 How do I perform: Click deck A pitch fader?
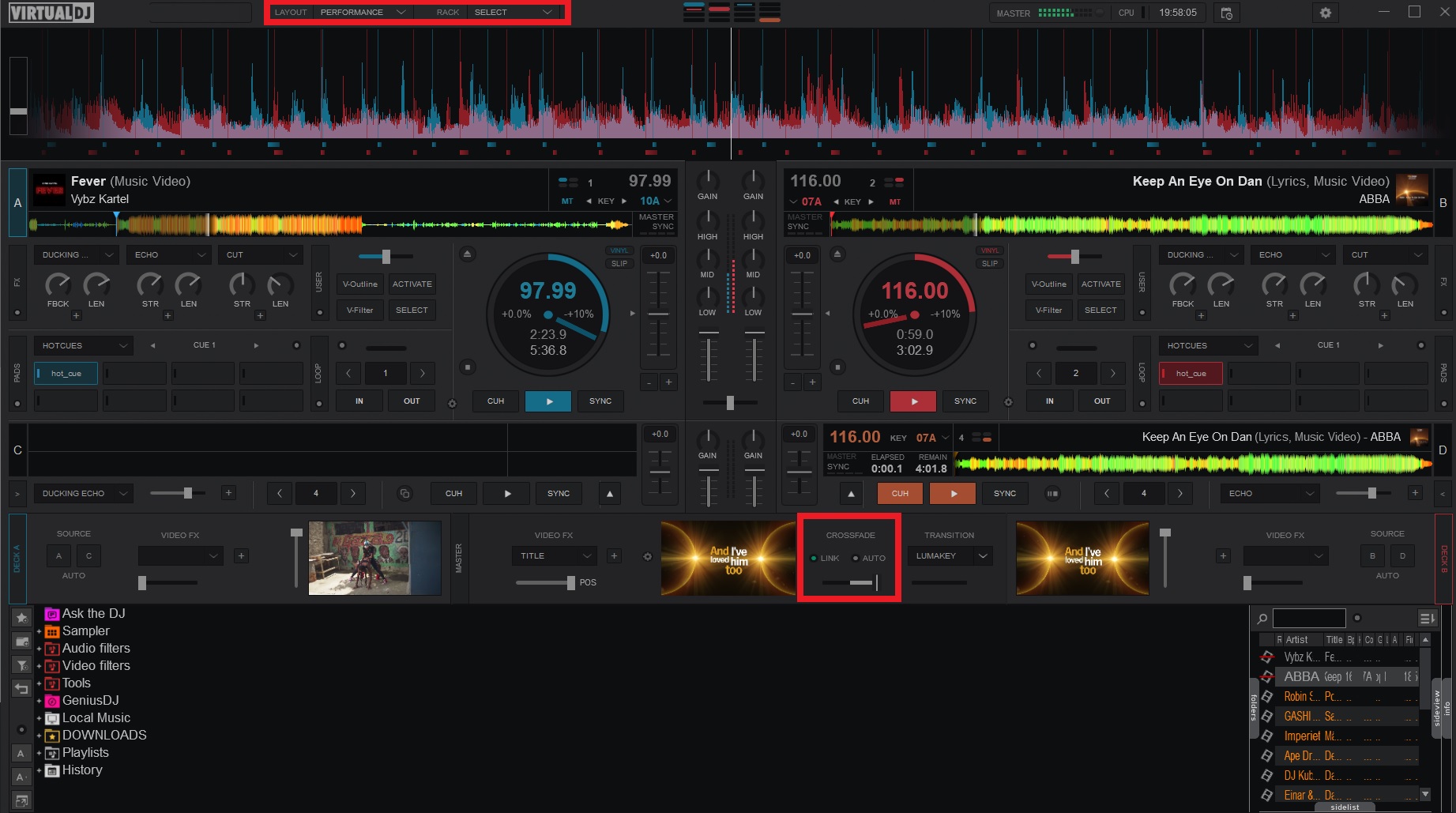point(658,314)
